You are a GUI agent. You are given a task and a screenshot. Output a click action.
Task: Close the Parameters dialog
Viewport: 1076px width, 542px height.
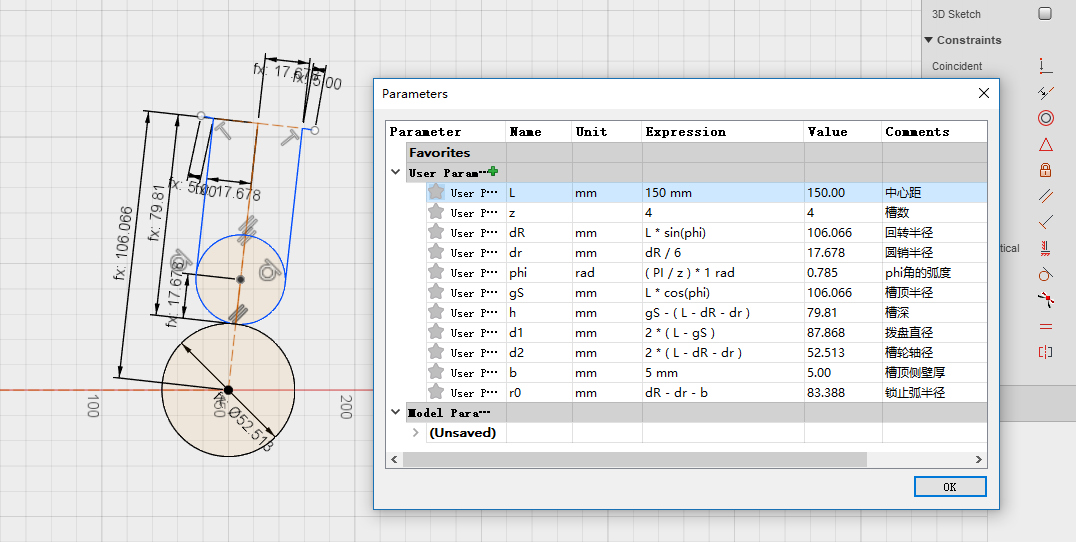pyautogui.click(x=983, y=93)
